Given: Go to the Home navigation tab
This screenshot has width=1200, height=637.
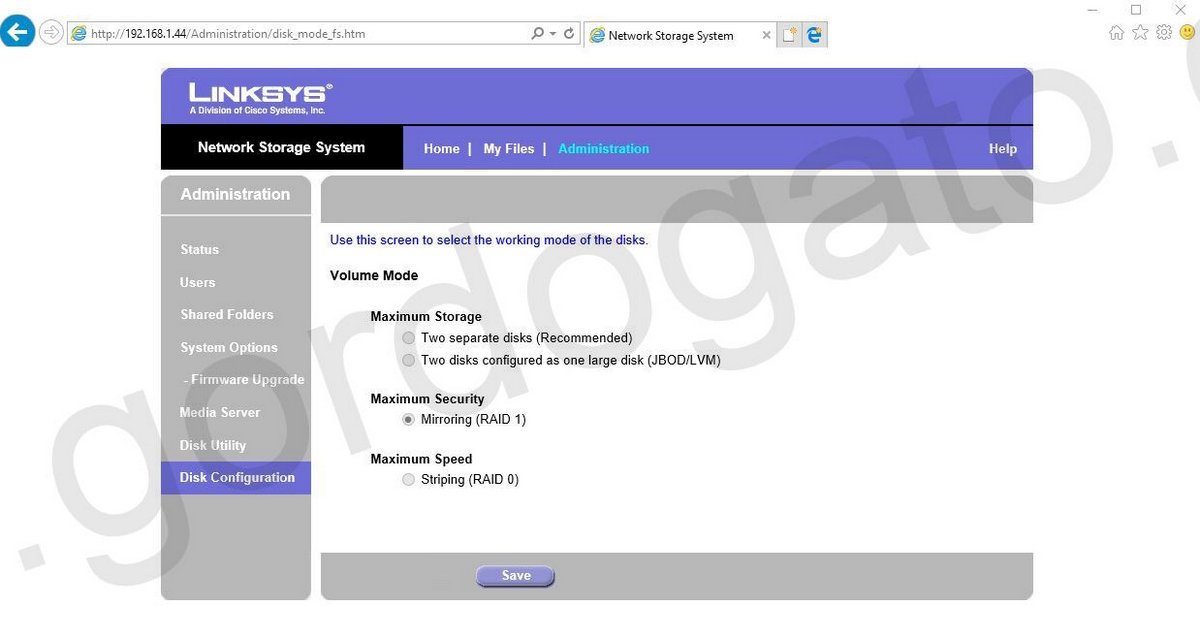Looking at the screenshot, I should 441,149.
